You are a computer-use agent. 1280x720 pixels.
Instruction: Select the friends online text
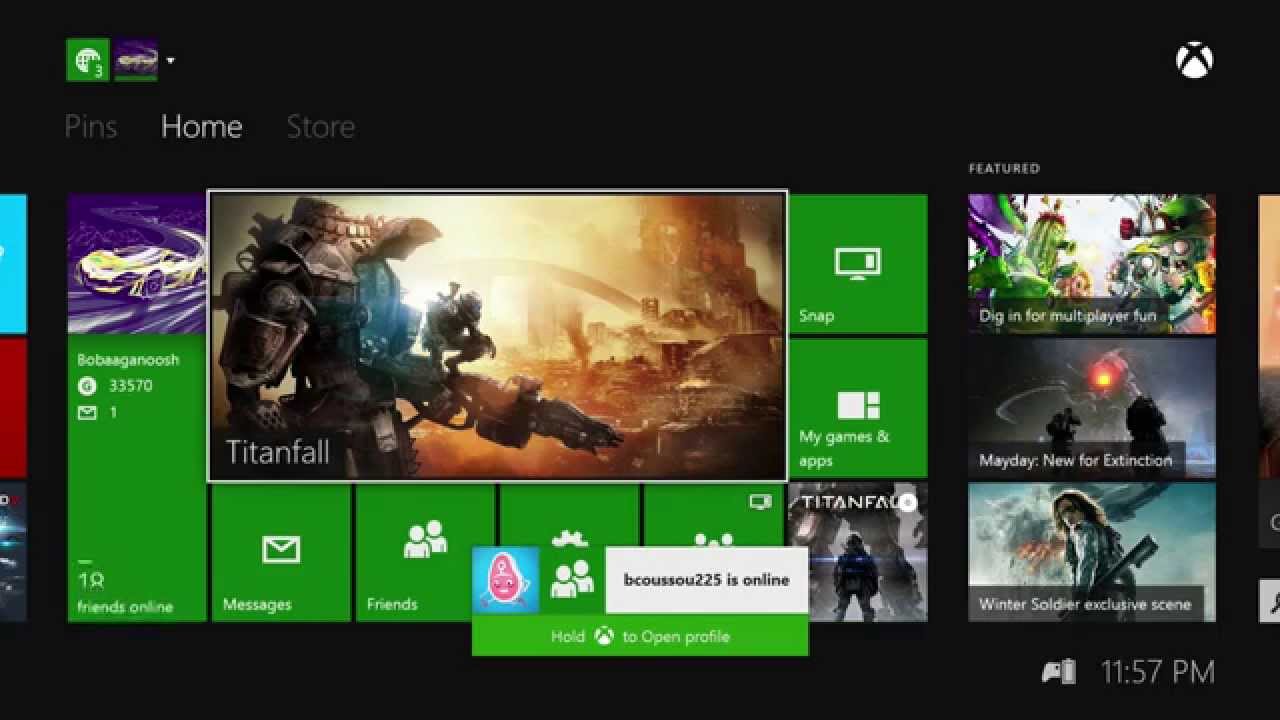coord(125,607)
